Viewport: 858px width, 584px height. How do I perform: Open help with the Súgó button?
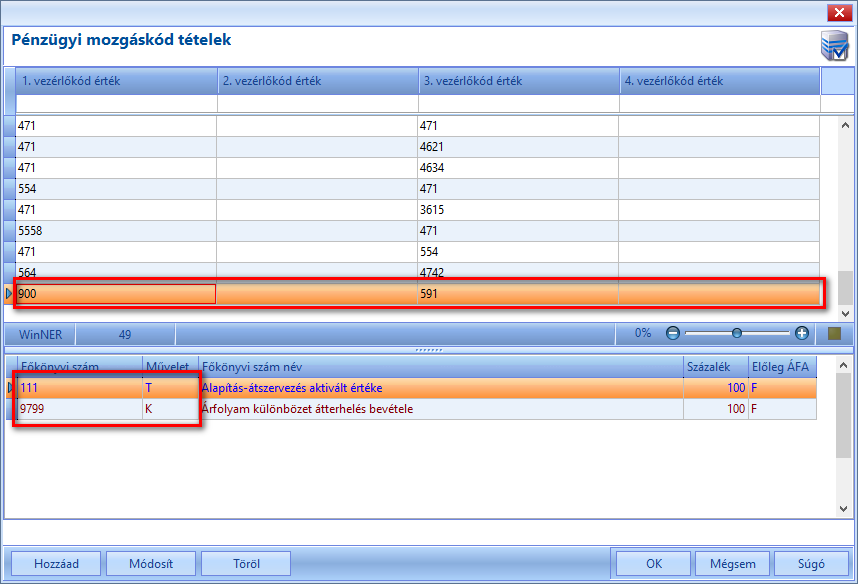[x=810, y=563]
